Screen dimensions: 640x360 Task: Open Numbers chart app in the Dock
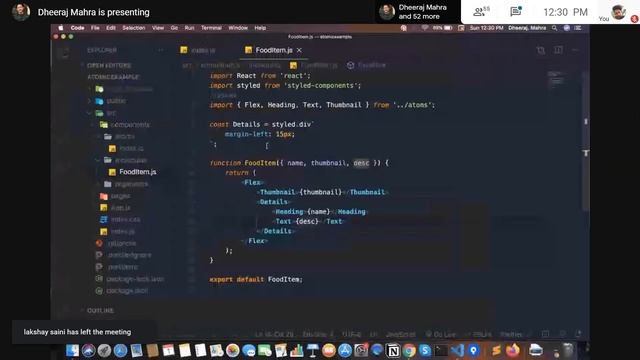pyautogui.click(x=297, y=350)
